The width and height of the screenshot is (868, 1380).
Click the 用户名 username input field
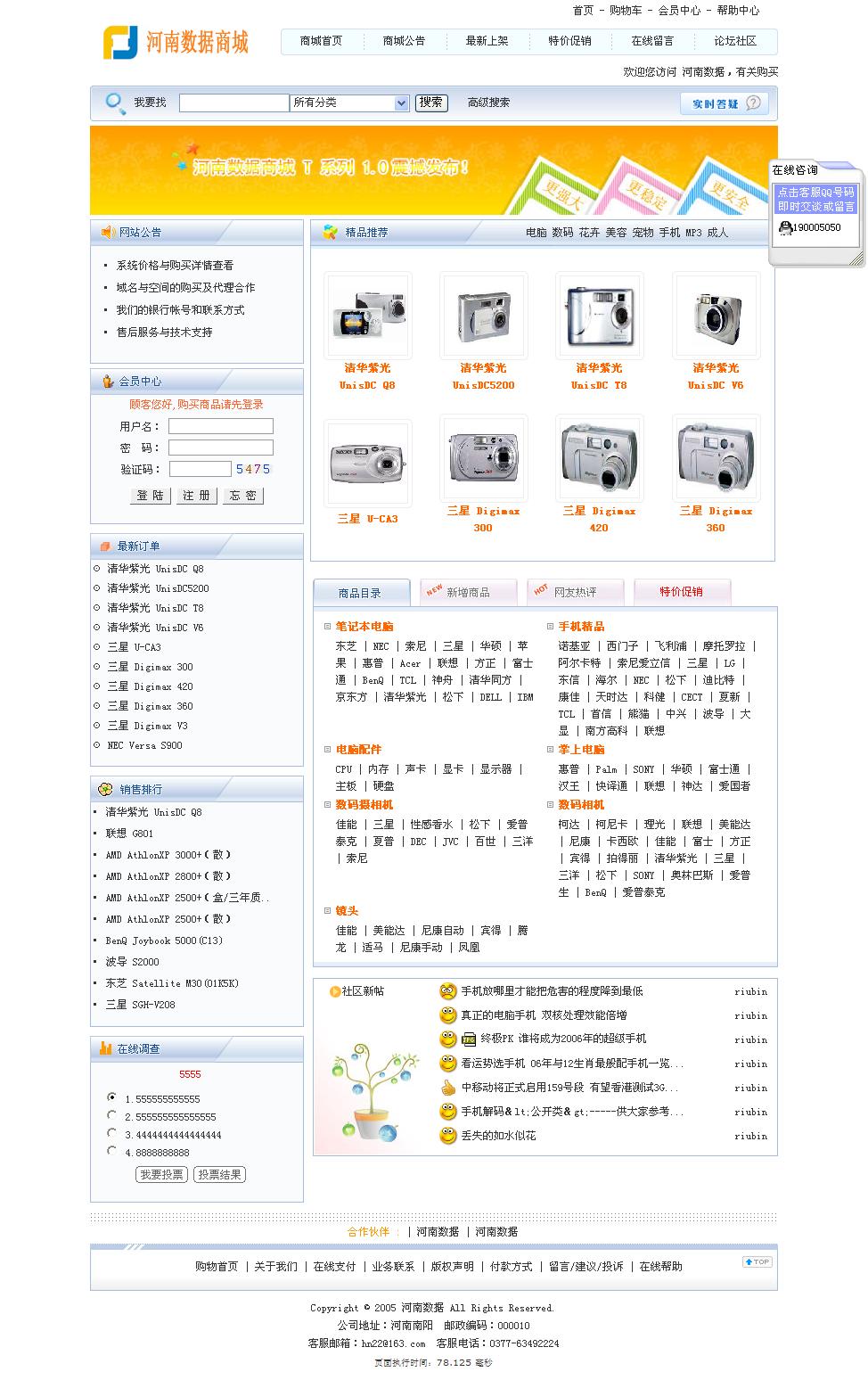point(220,426)
